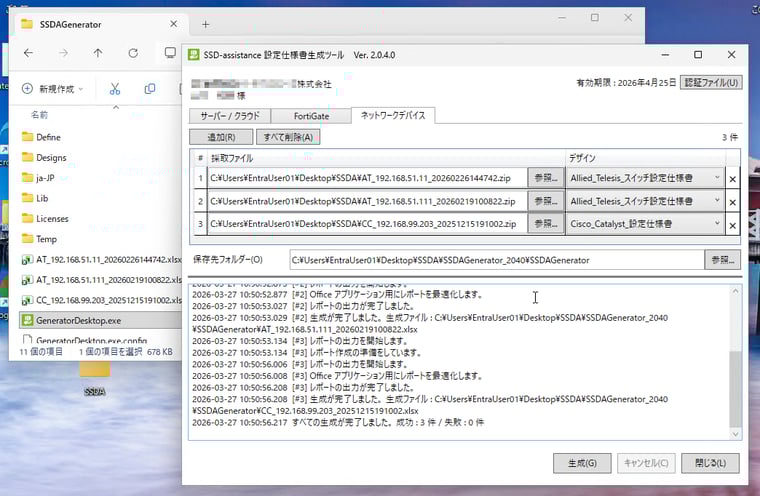760x496 pixels.
Task: Open design dropdown for row 2
Action: 645,201
